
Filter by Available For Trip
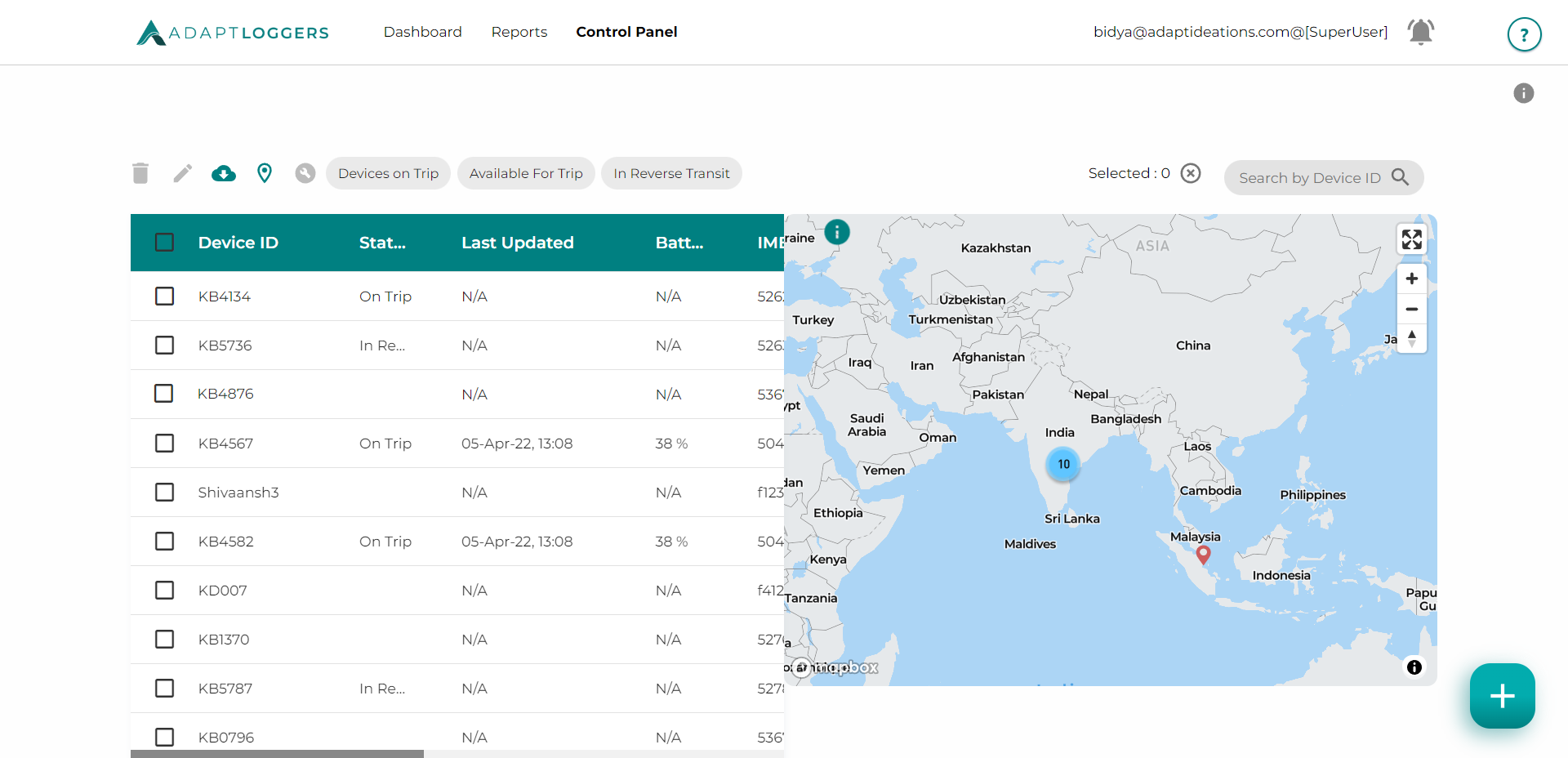(x=526, y=173)
